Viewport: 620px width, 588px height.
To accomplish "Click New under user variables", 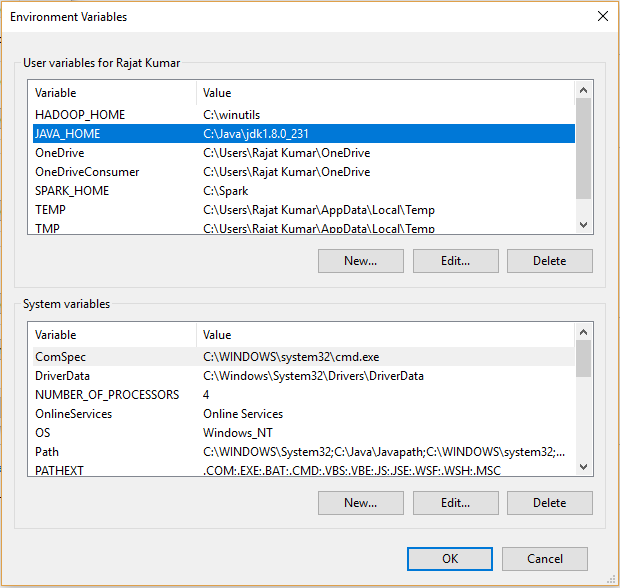I will click(360, 261).
